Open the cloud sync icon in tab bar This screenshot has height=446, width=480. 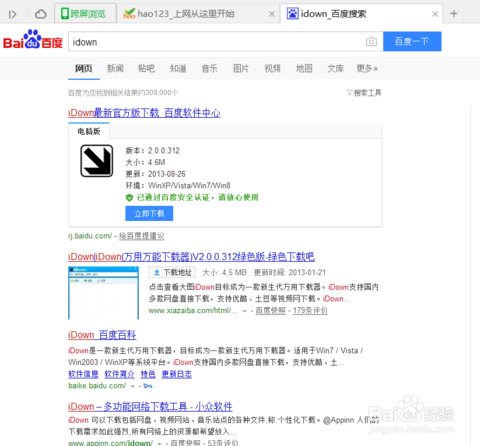(41, 14)
